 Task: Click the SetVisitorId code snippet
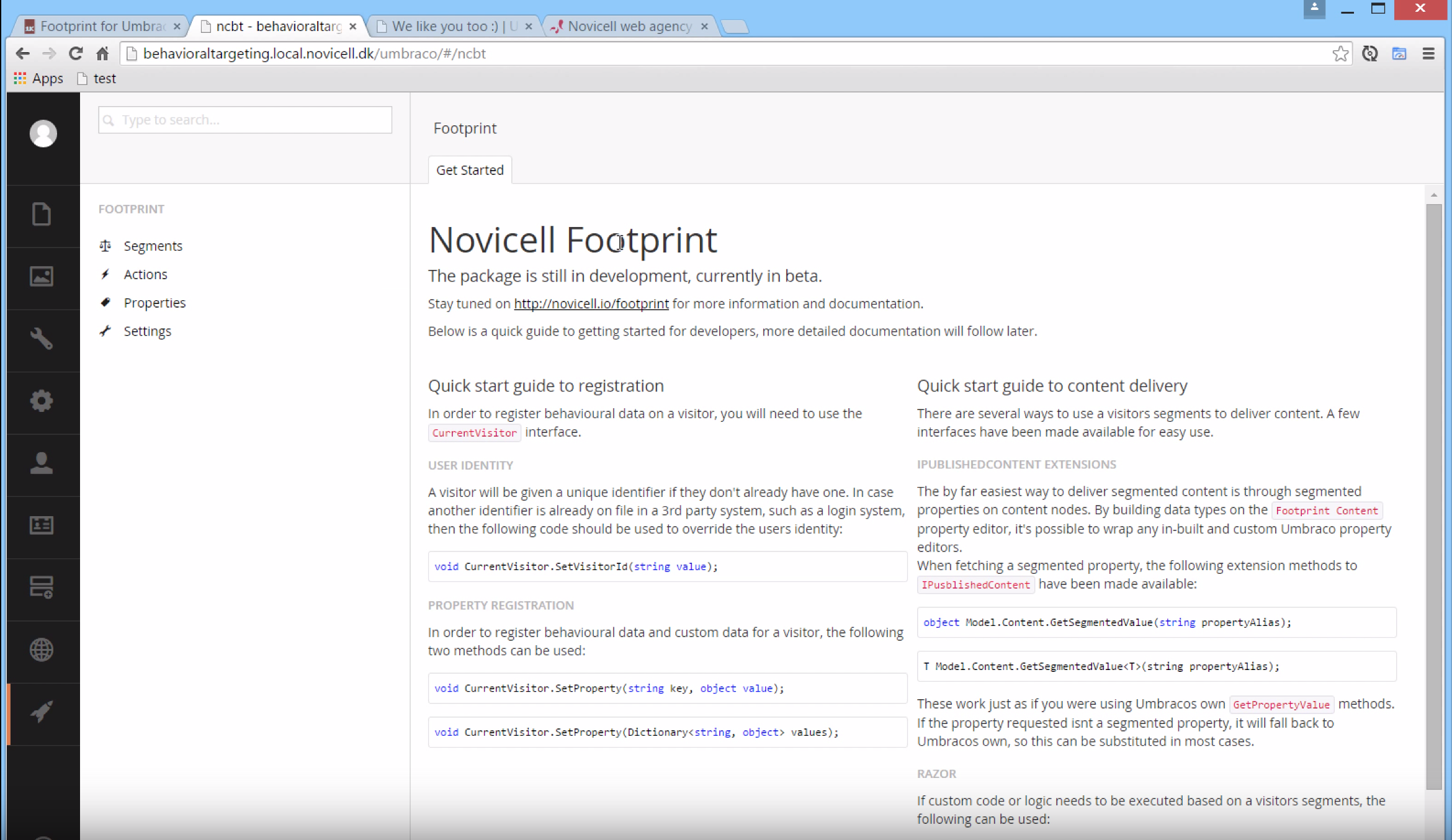click(667, 566)
